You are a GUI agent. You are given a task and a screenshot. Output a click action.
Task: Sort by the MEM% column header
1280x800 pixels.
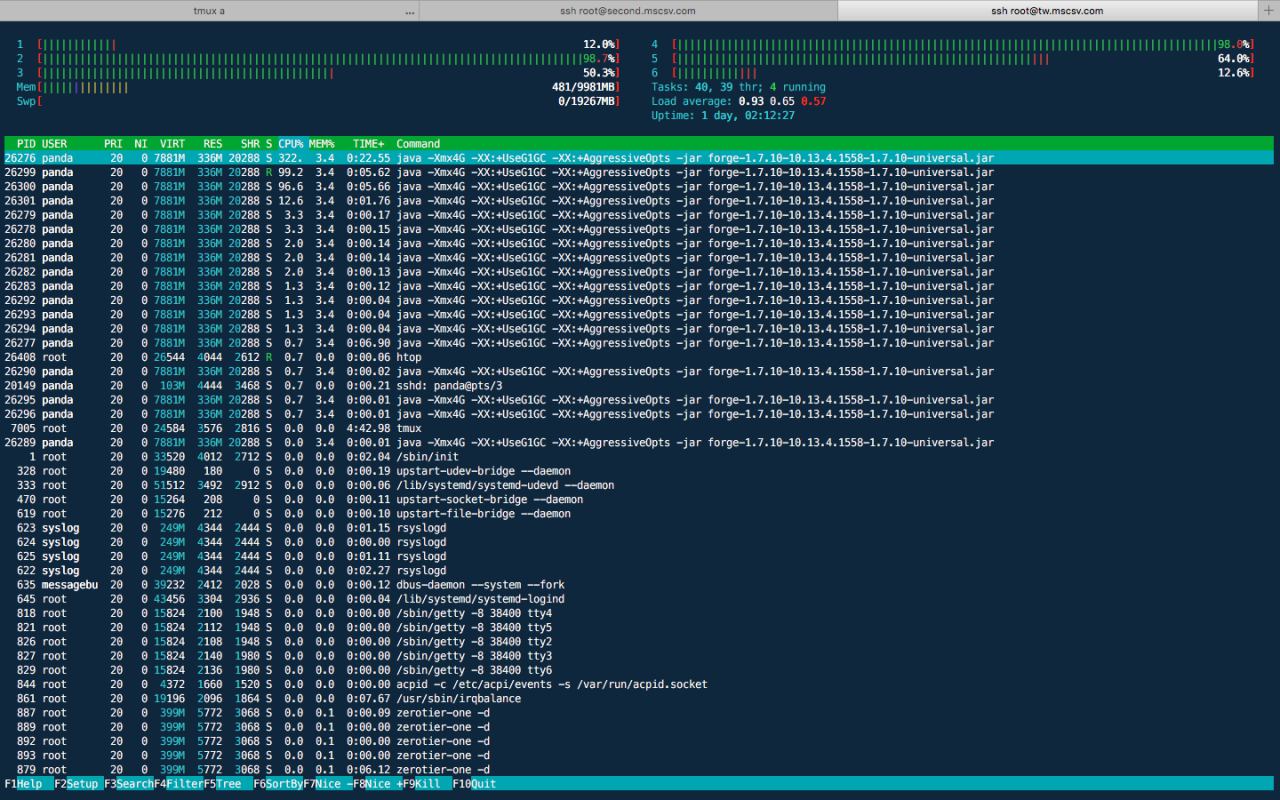point(321,144)
